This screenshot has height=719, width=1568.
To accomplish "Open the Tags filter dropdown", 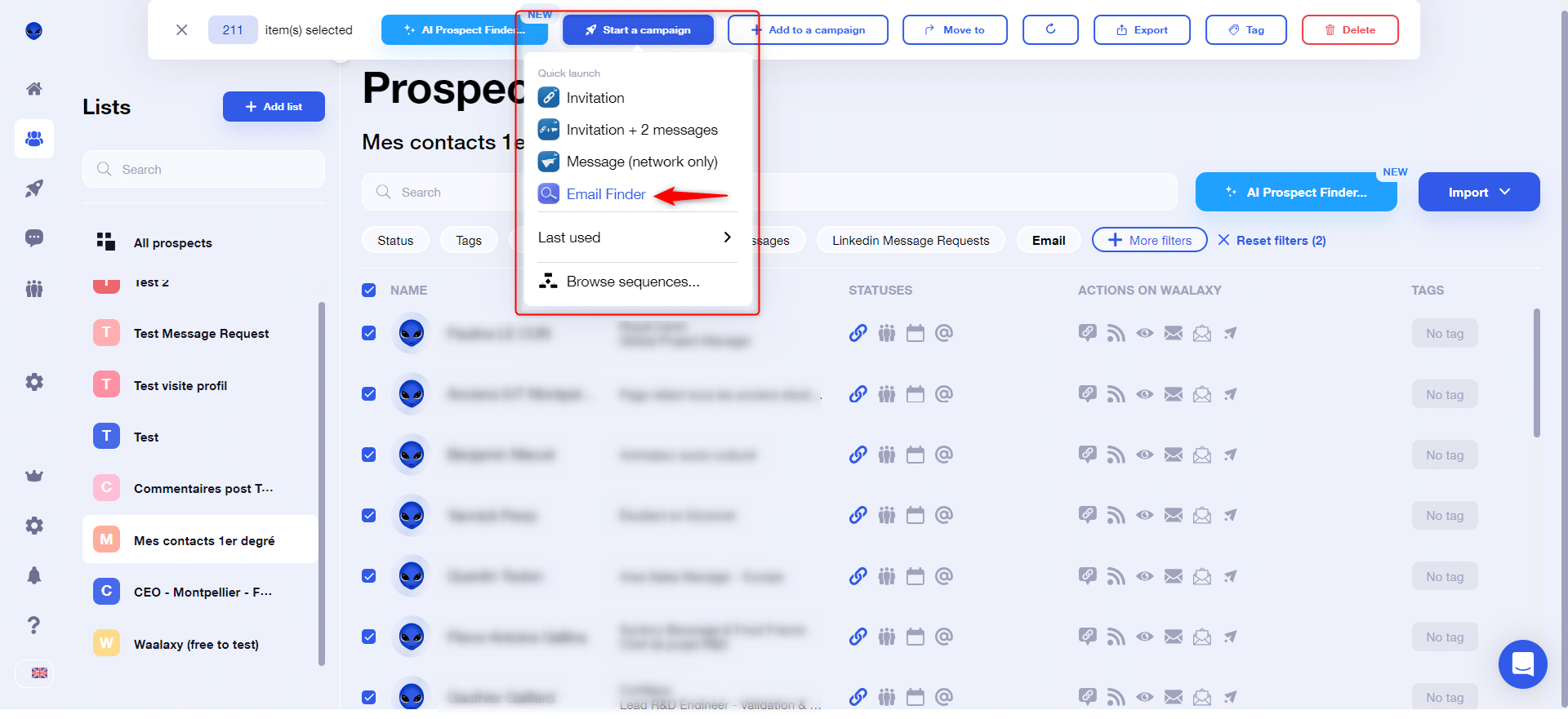I will 469,240.
